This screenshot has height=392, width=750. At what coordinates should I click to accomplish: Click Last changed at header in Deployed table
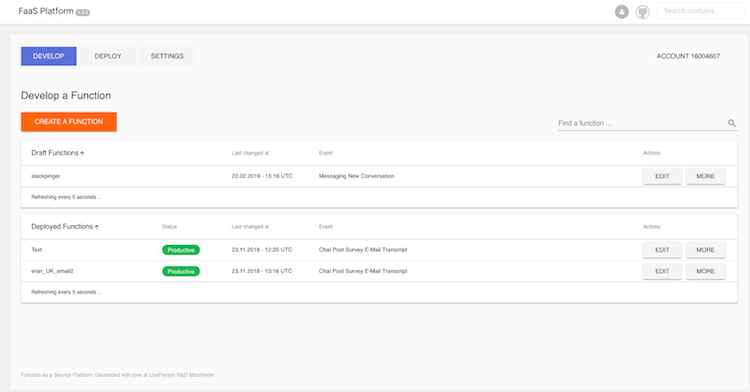(250, 227)
